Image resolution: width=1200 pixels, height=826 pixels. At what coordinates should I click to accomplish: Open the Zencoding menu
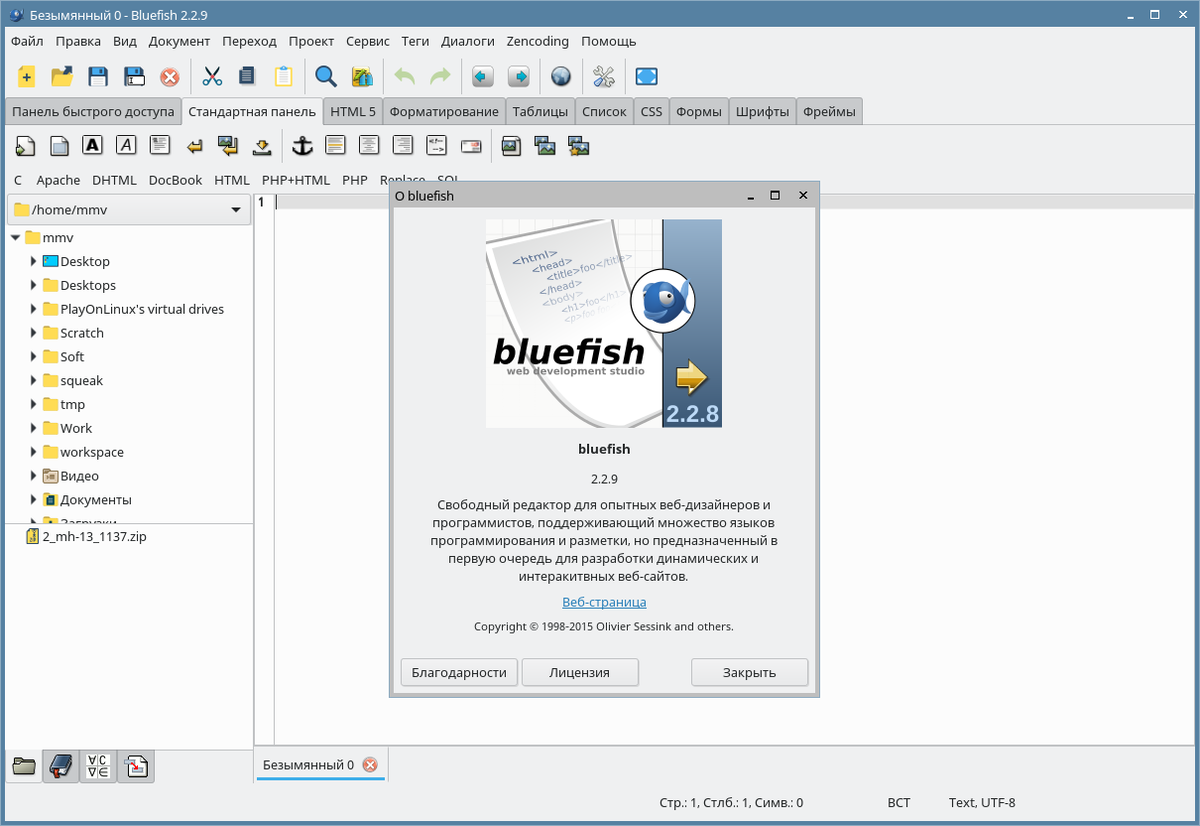(x=538, y=41)
